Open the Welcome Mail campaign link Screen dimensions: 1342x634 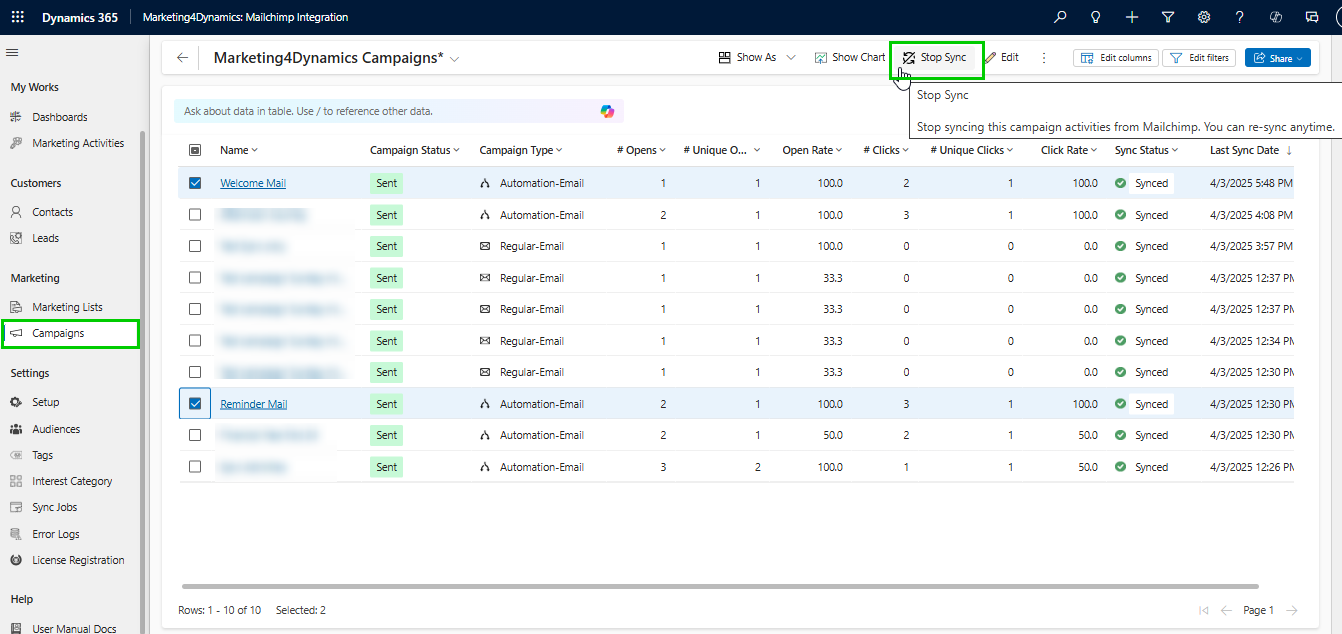[x=253, y=183]
